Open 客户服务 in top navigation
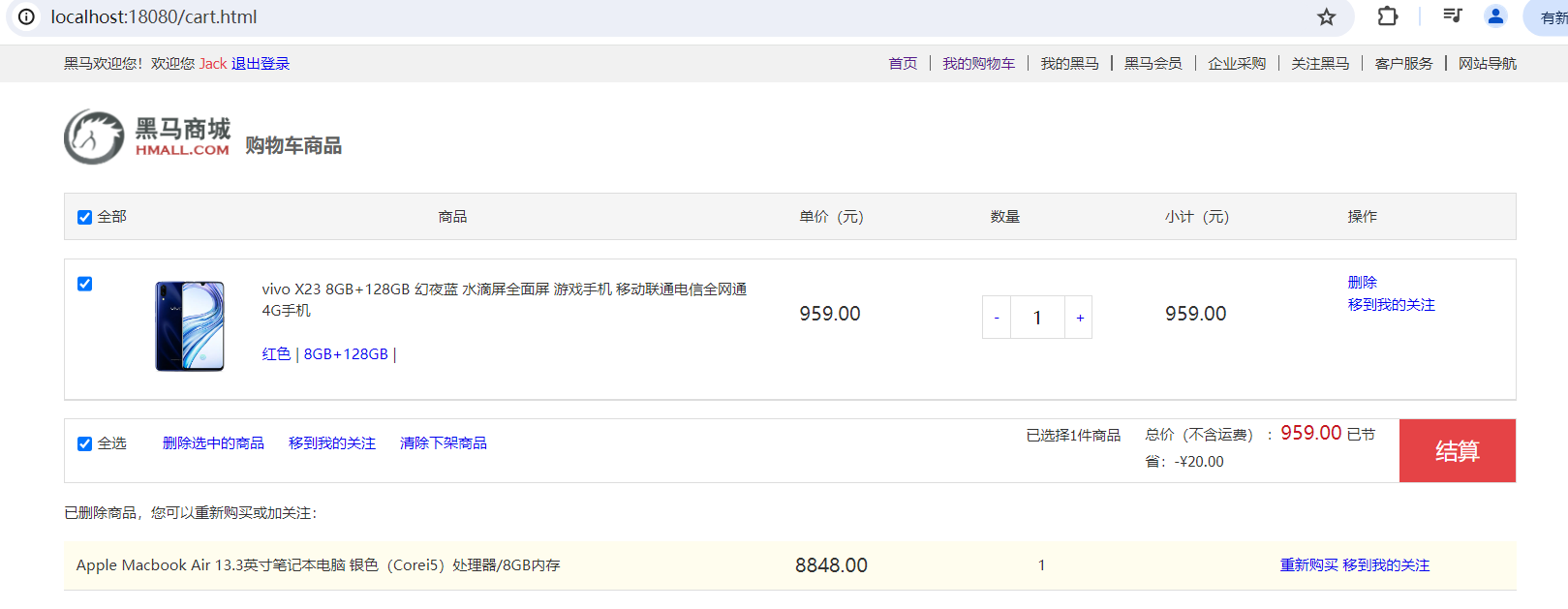The image size is (1568, 609). (x=1403, y=64)
